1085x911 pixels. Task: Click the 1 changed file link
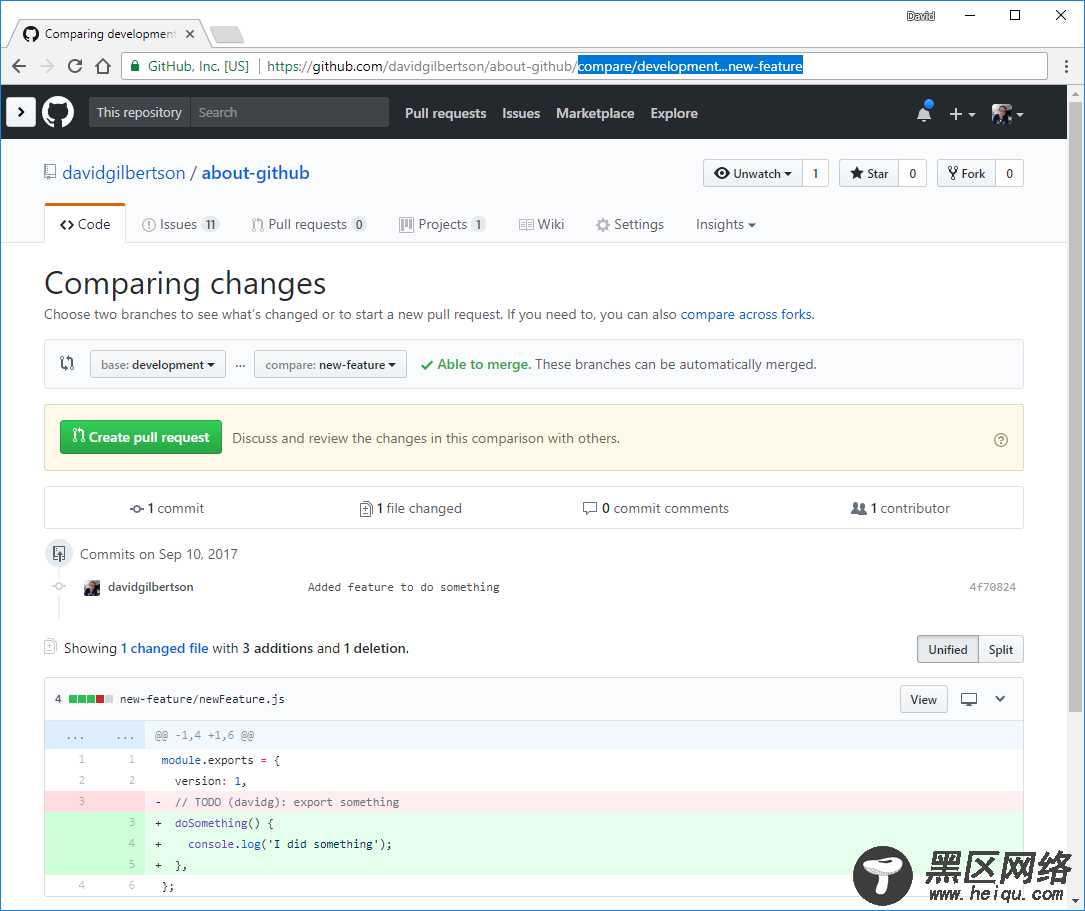(165, 649)
